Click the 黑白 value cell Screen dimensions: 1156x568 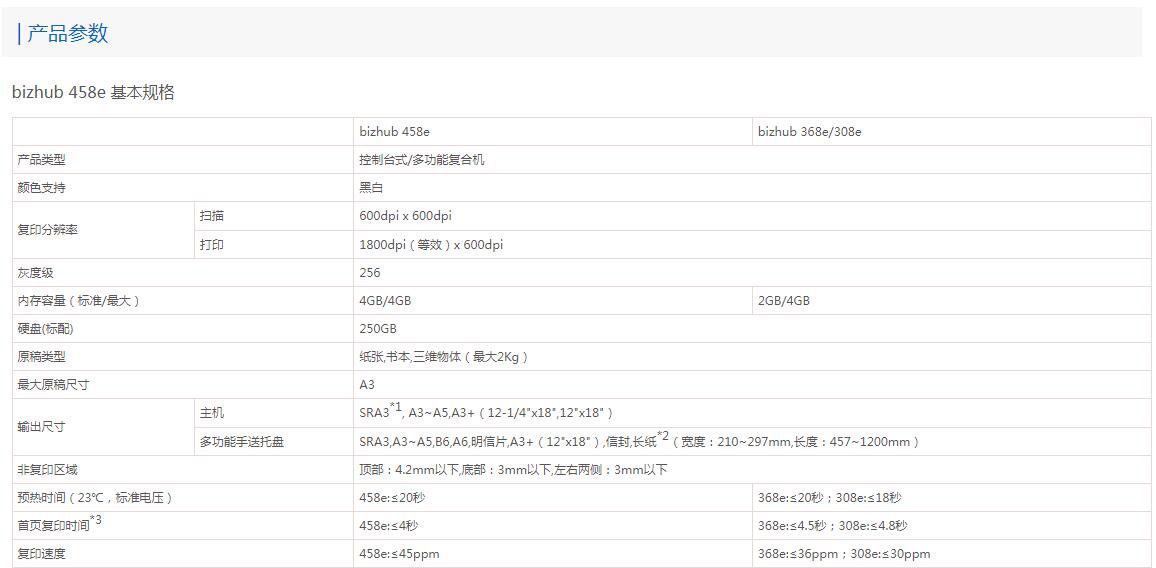[371, 187]
